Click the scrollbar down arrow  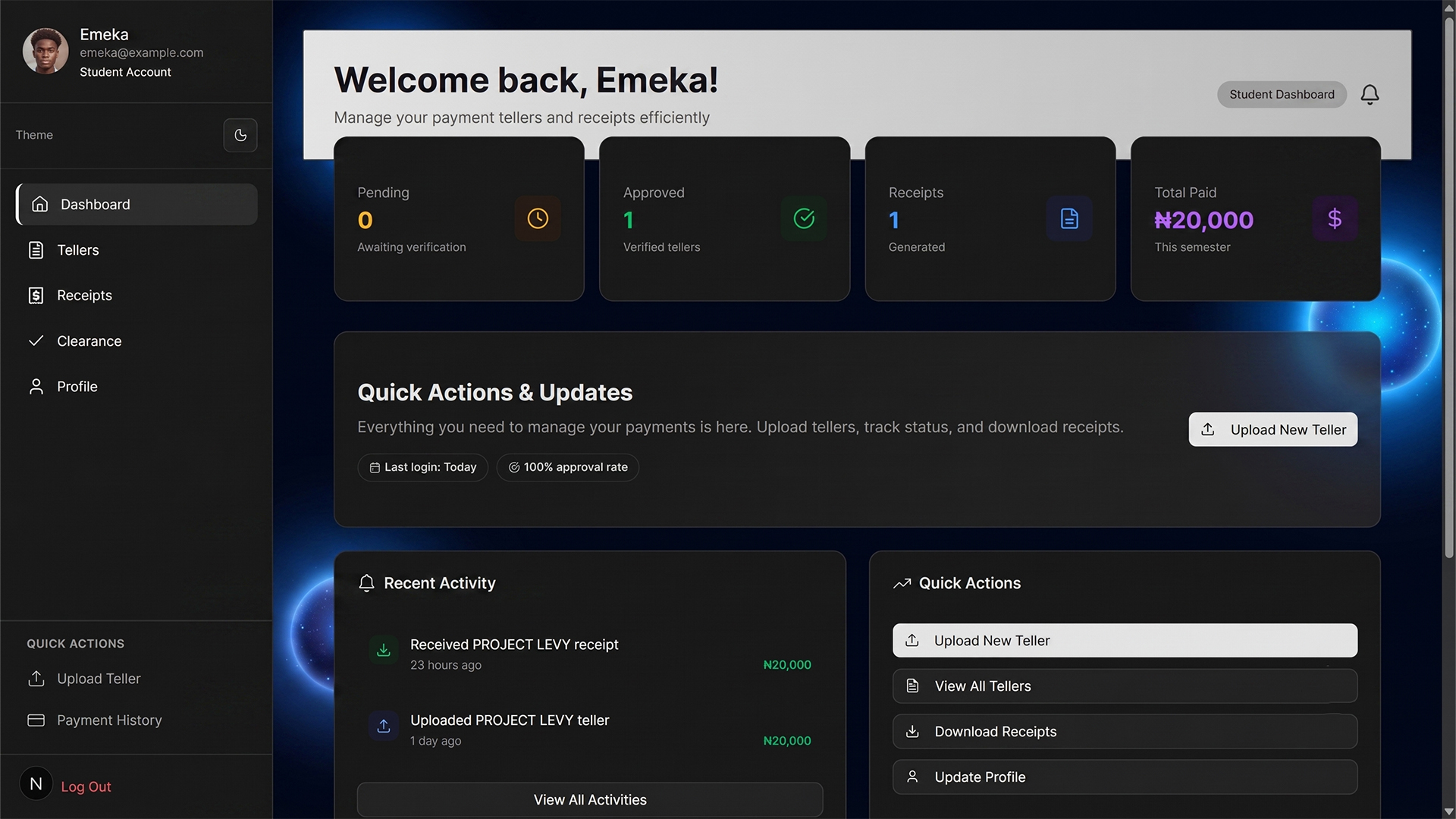1448,811
